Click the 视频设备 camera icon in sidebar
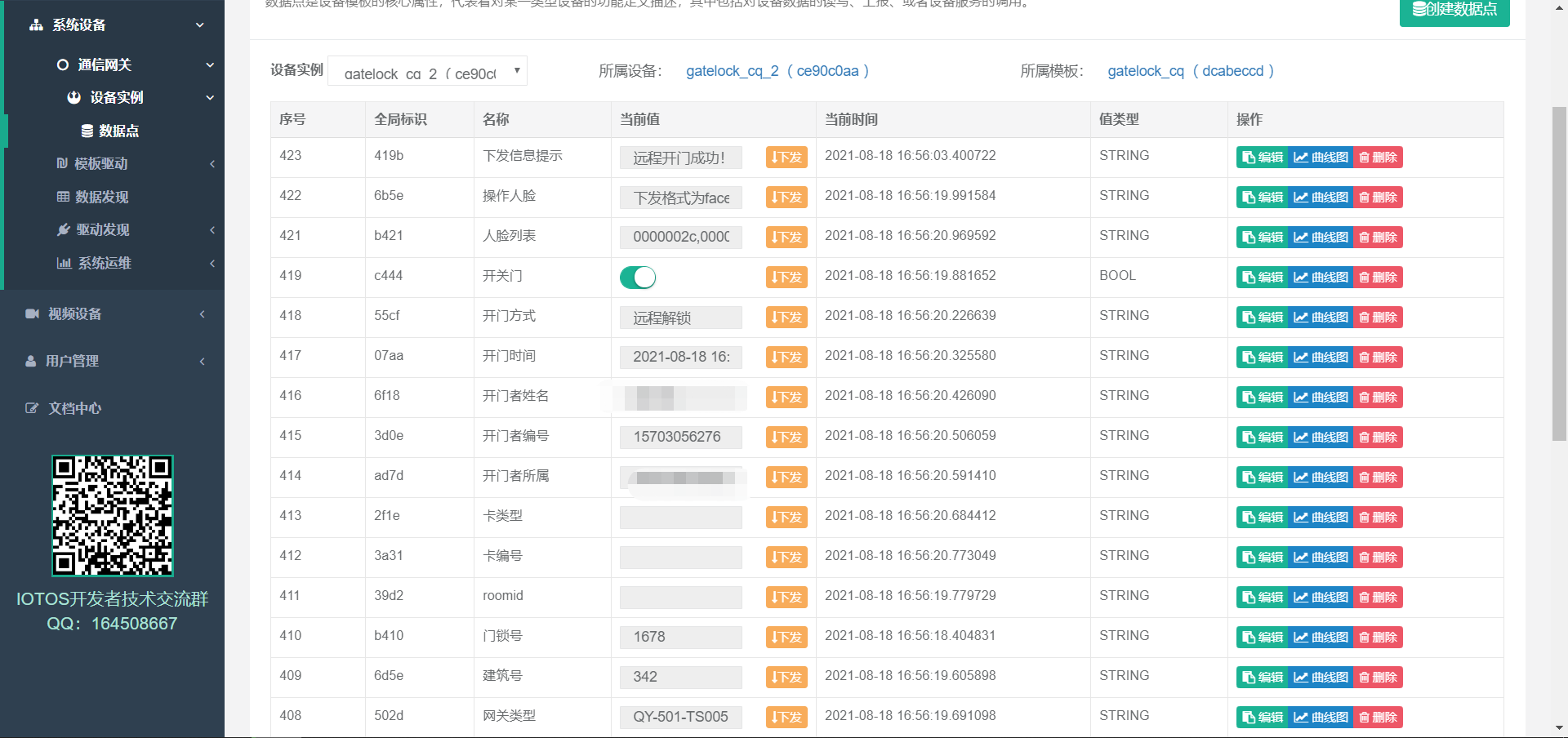Viewport: 1568px width, 738px height. 32,313
